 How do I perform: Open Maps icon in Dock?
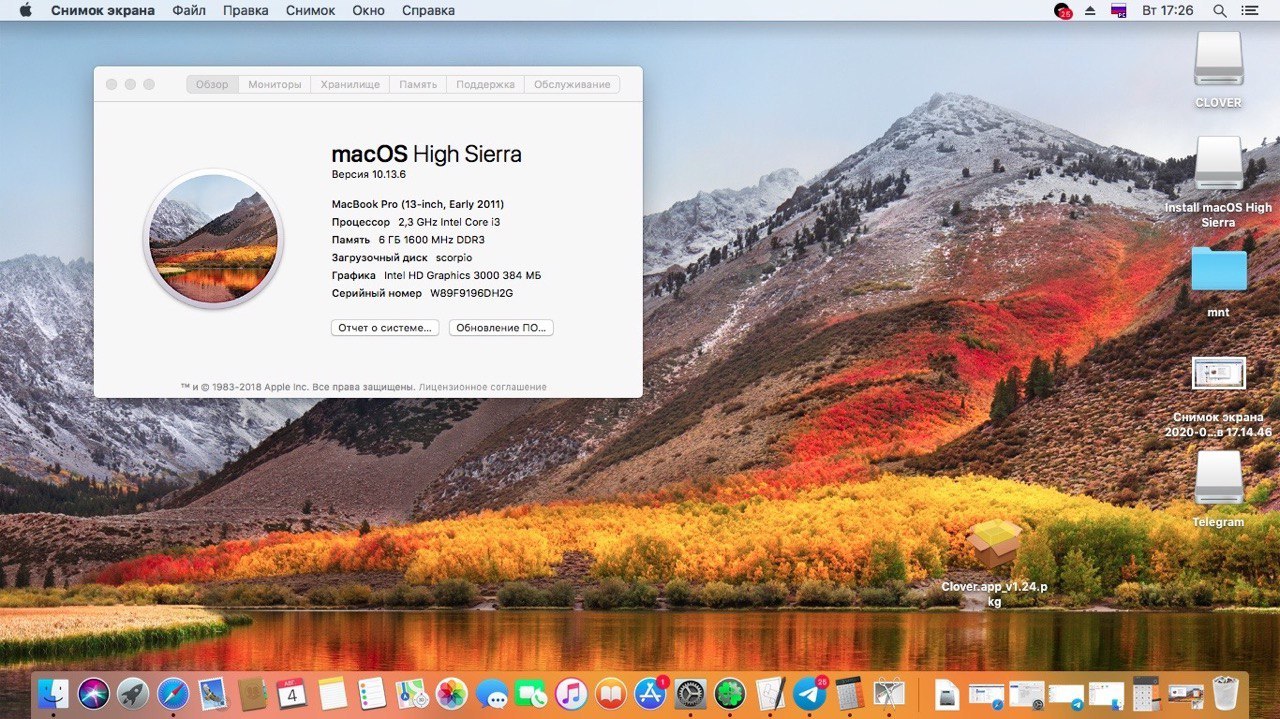coord(411,693)
